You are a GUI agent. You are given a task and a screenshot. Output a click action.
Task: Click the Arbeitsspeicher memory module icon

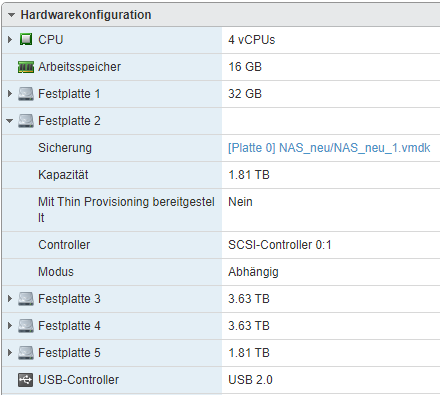tap(26, 67)
